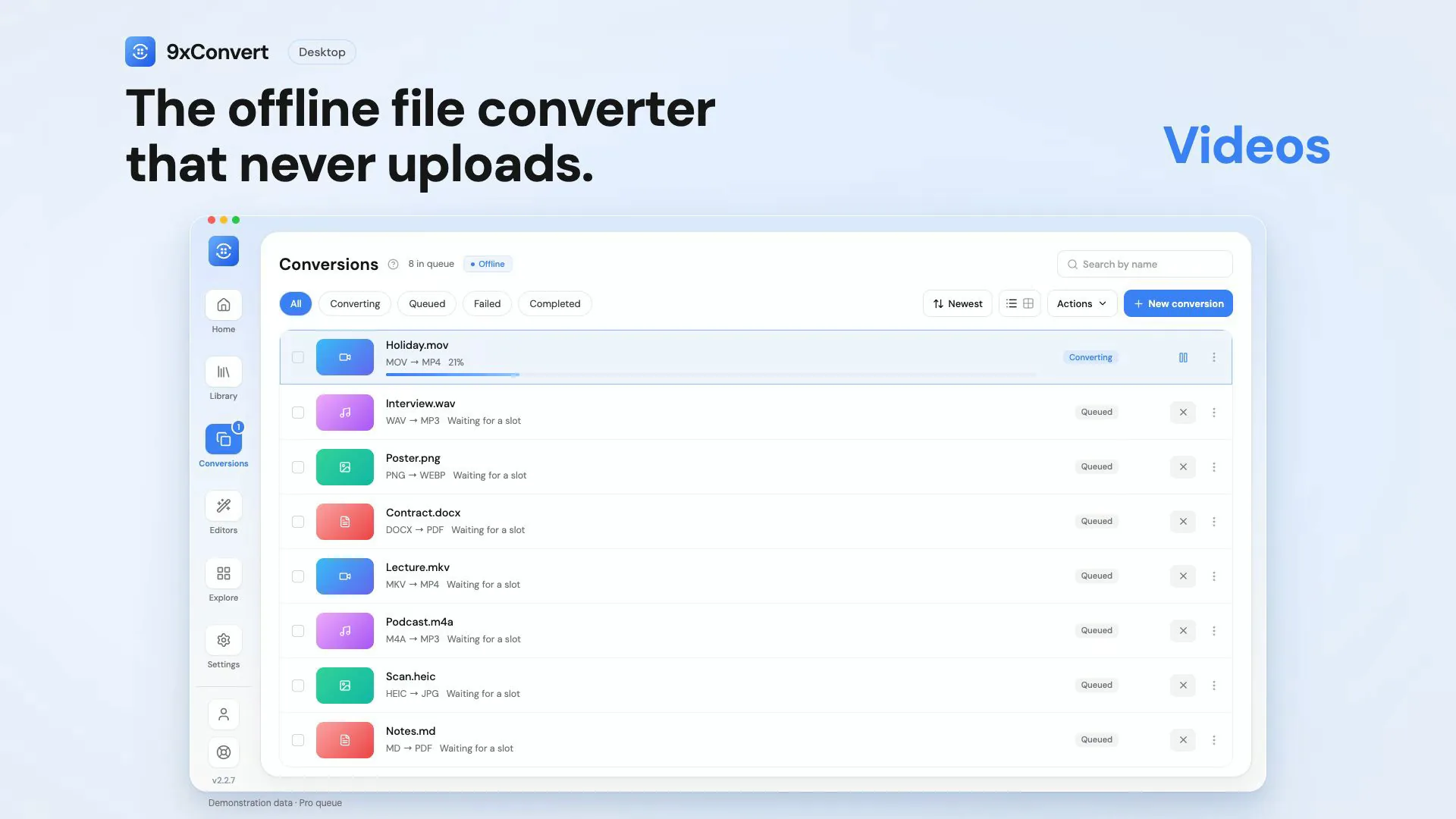Open the Newest sort dropdown
The width and height of the screenshot is (1456, 819).
(x=957, y=303)
